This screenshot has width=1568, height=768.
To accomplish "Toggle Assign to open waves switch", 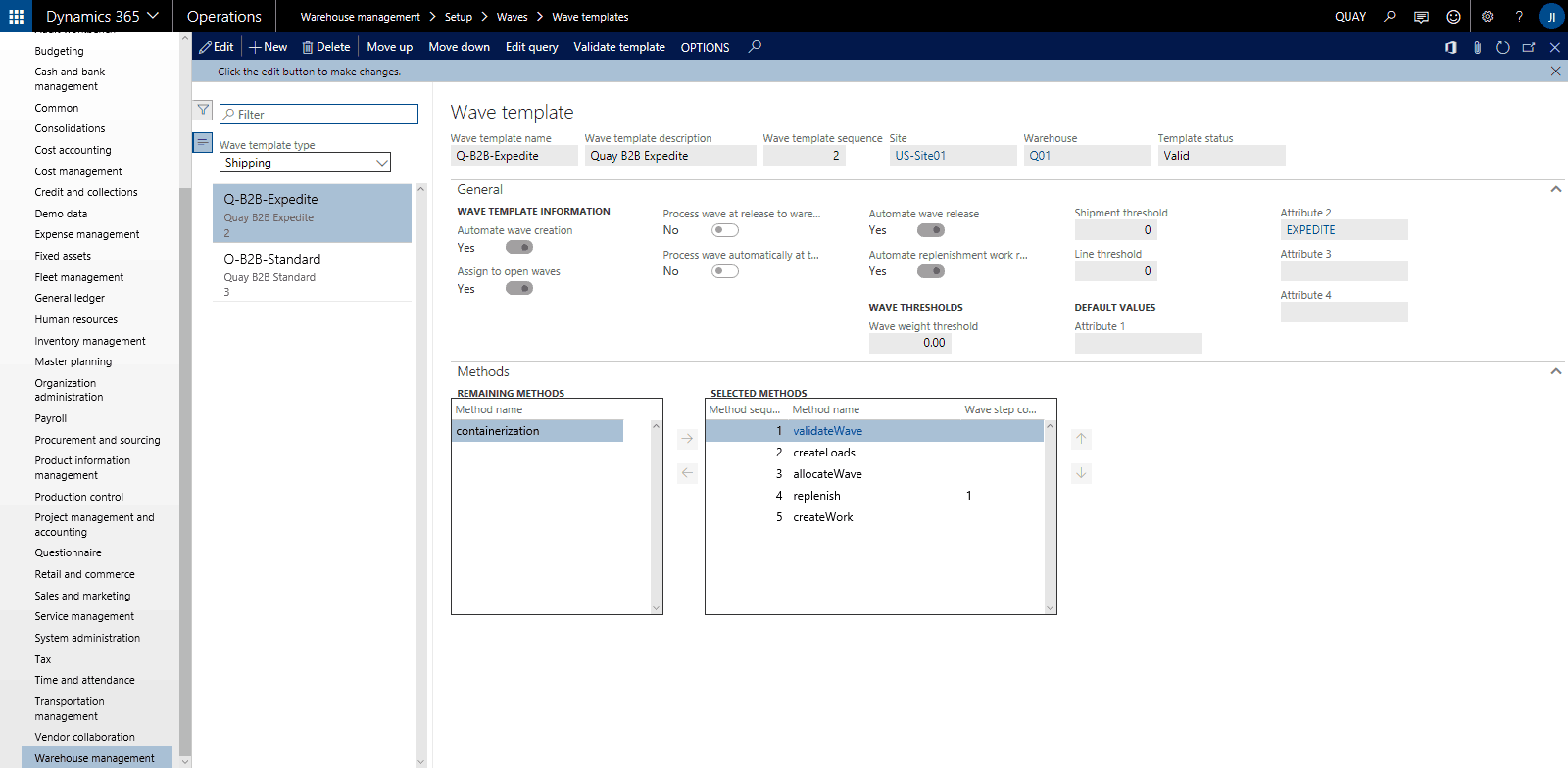I will coord(519,288).
